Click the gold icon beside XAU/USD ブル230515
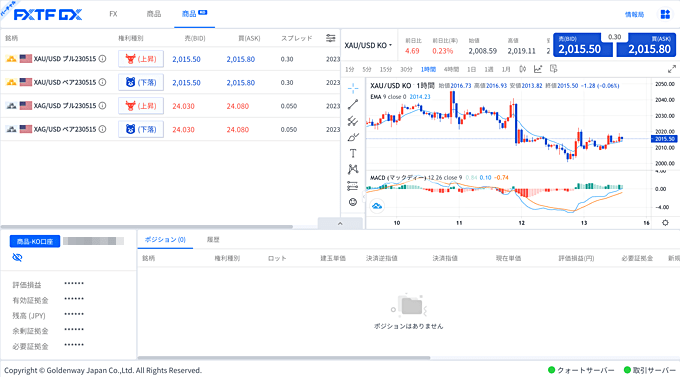 pos(11,59)
